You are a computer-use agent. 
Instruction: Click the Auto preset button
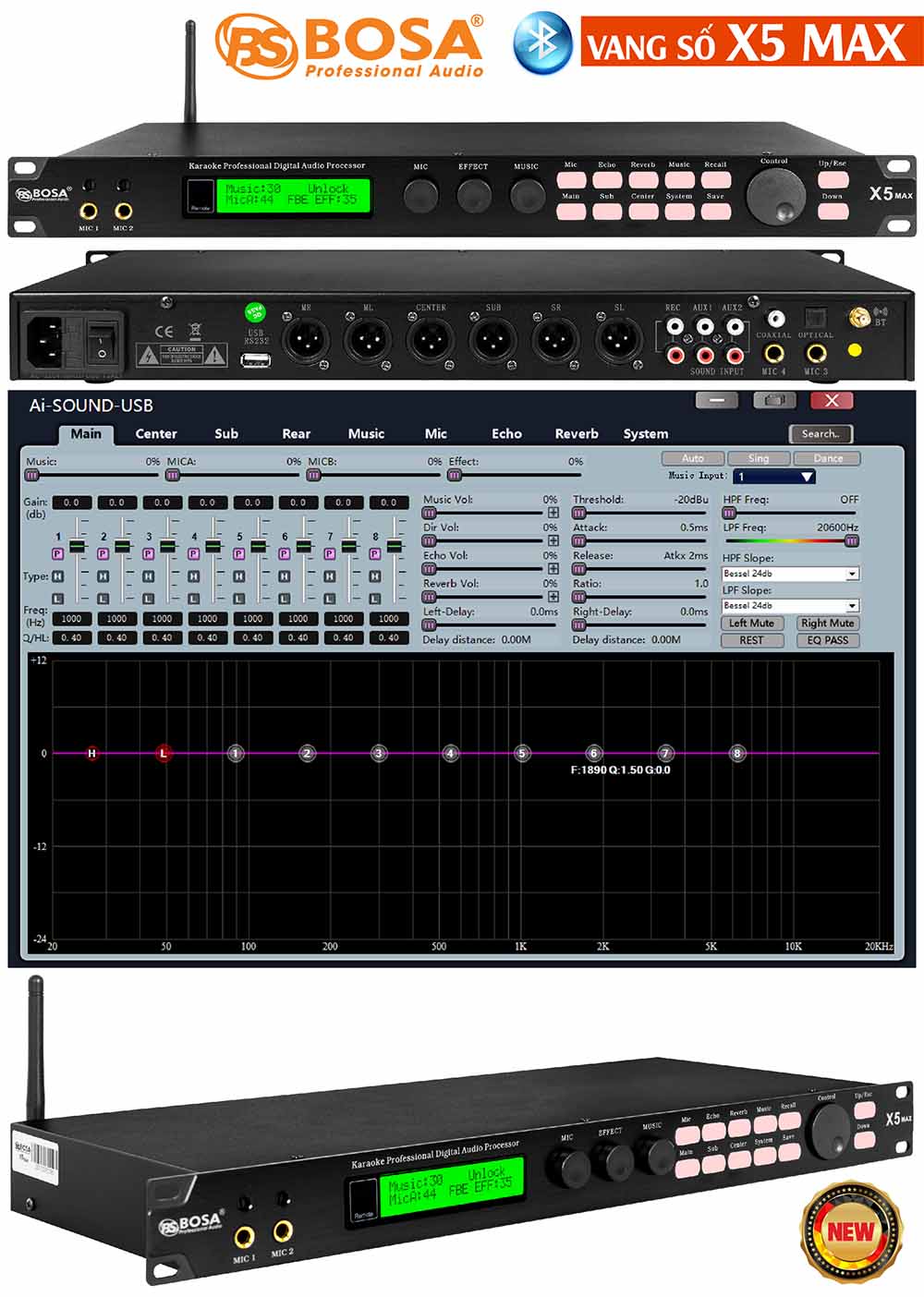[x=693, y=458]
